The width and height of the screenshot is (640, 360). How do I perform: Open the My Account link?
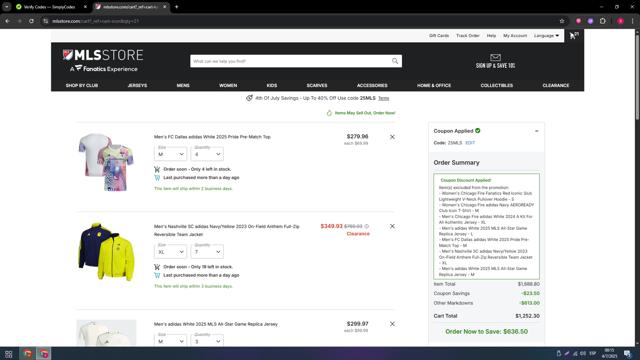pos(515,36)
